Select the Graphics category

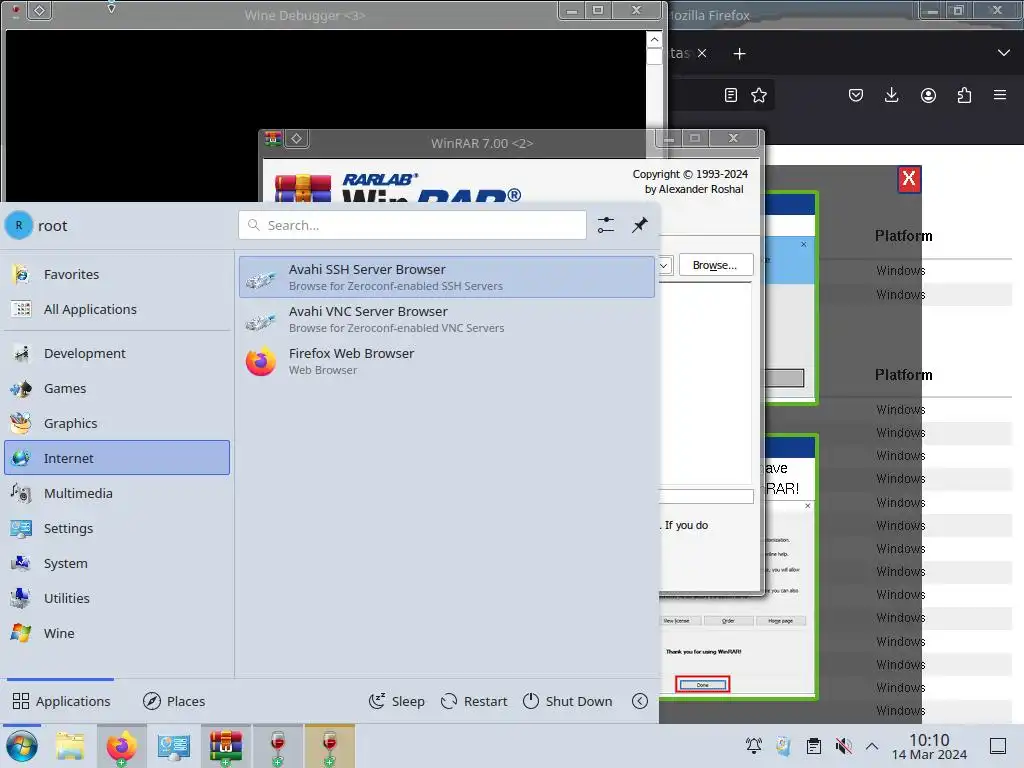(x=117, y=423)
